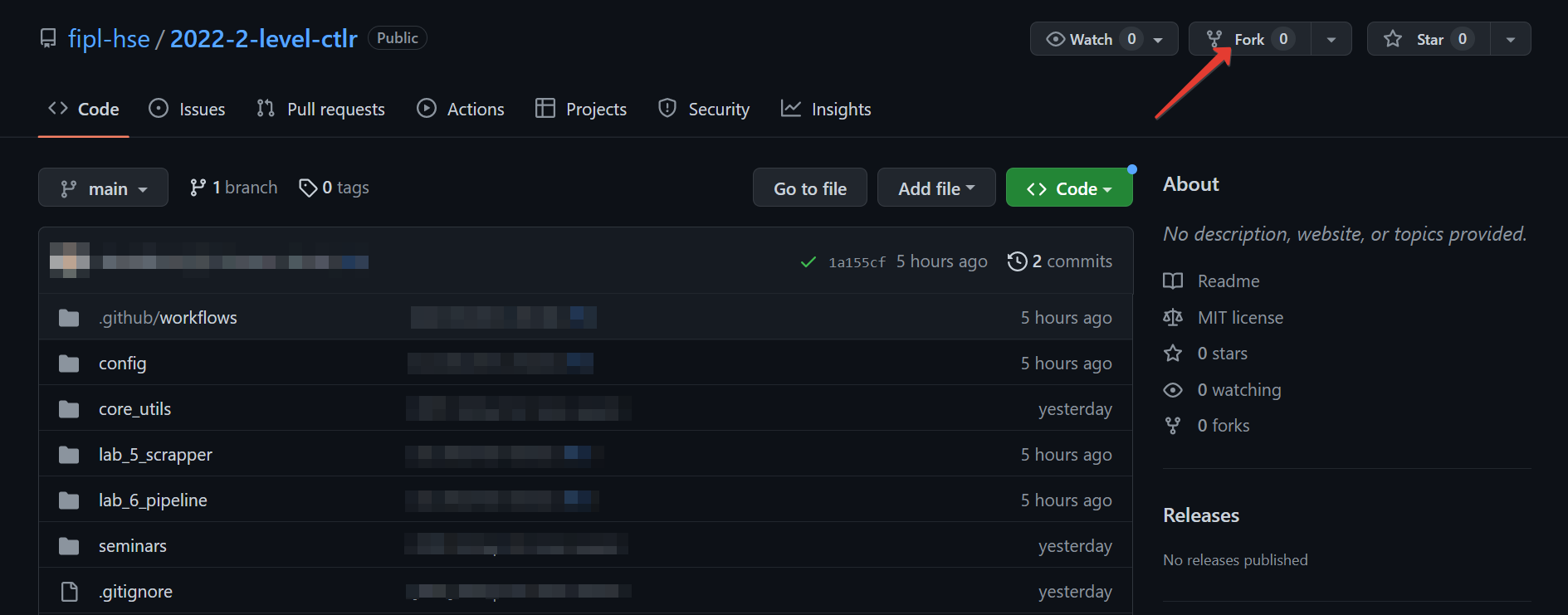1568x615 pixels.
Task: Star the repository
Action: (x=1429, y=39)
